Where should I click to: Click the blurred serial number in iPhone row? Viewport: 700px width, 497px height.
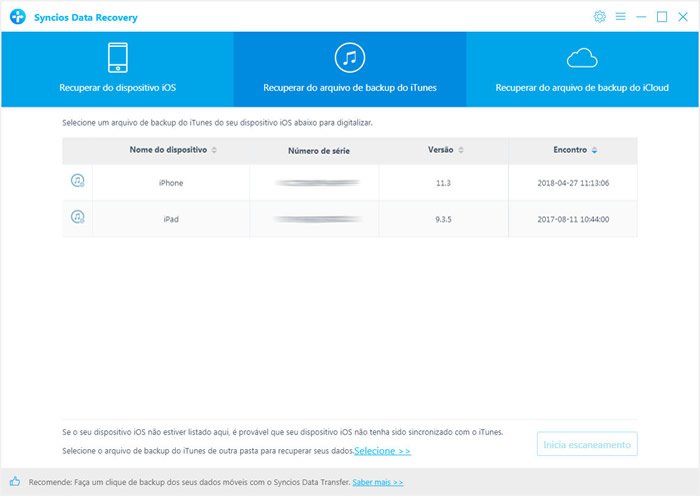point(318,183)
